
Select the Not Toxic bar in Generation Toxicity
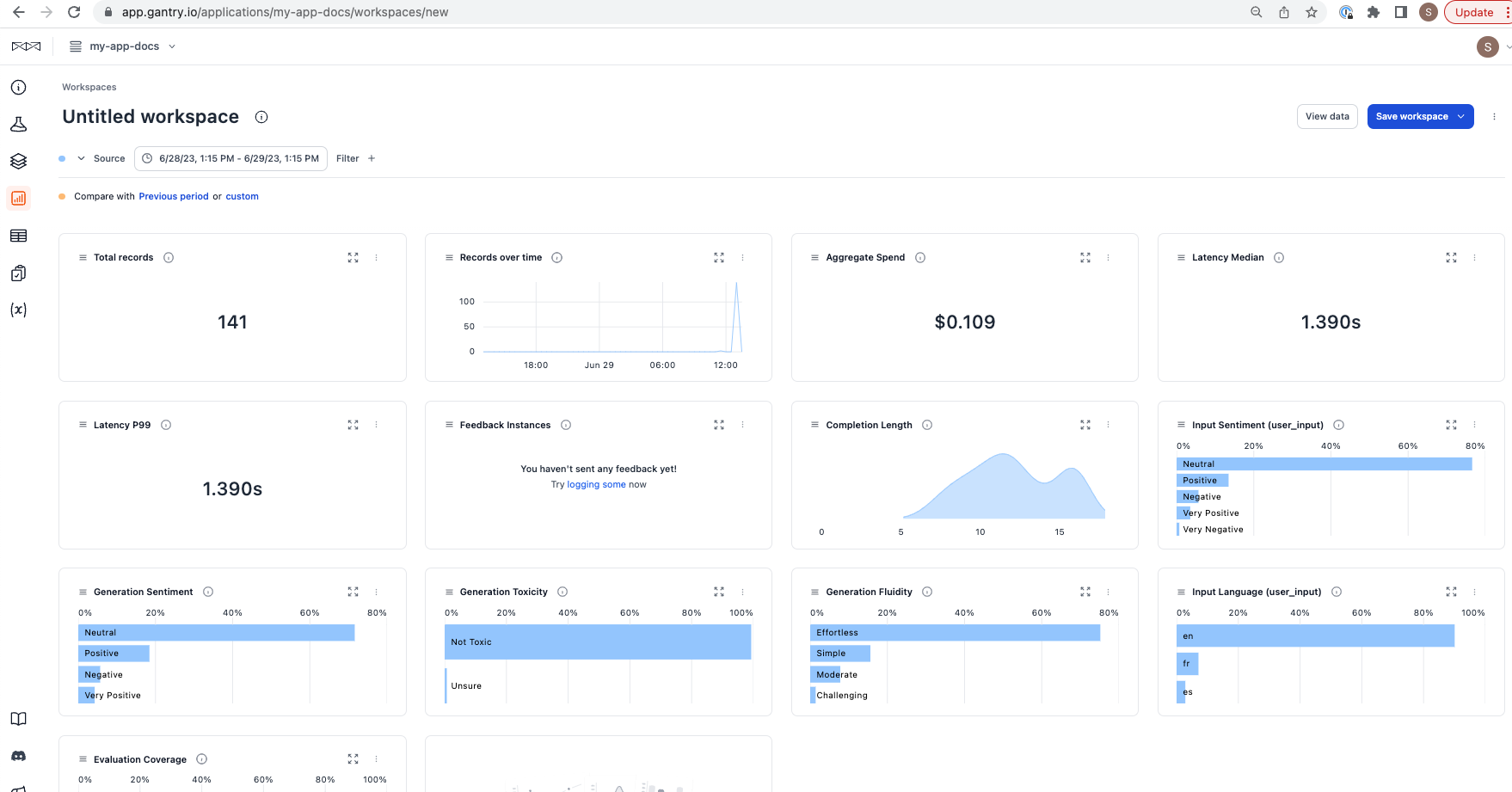click(x=598, y=642)
